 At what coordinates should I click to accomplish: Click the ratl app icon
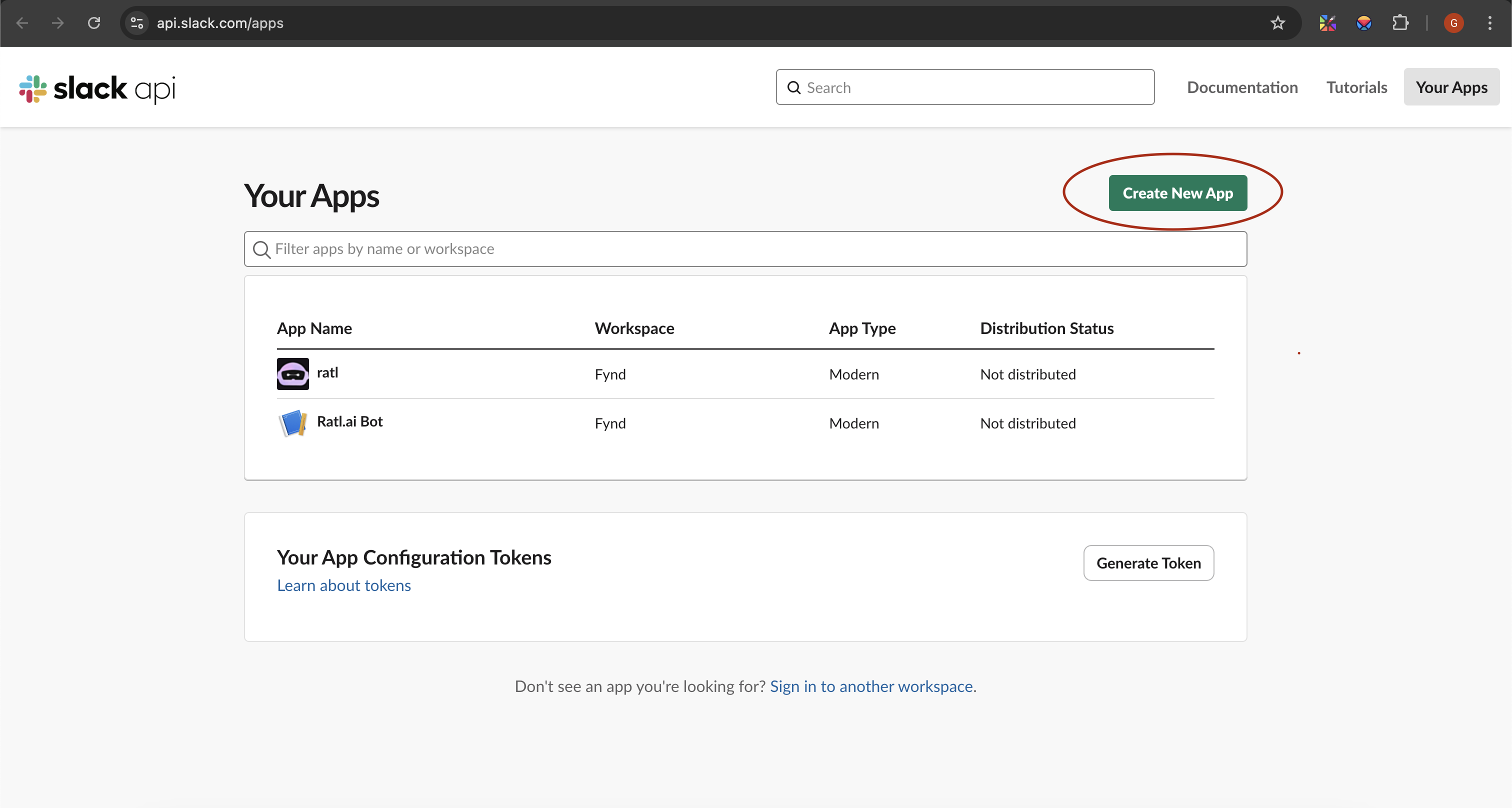(x=292, y=374)
